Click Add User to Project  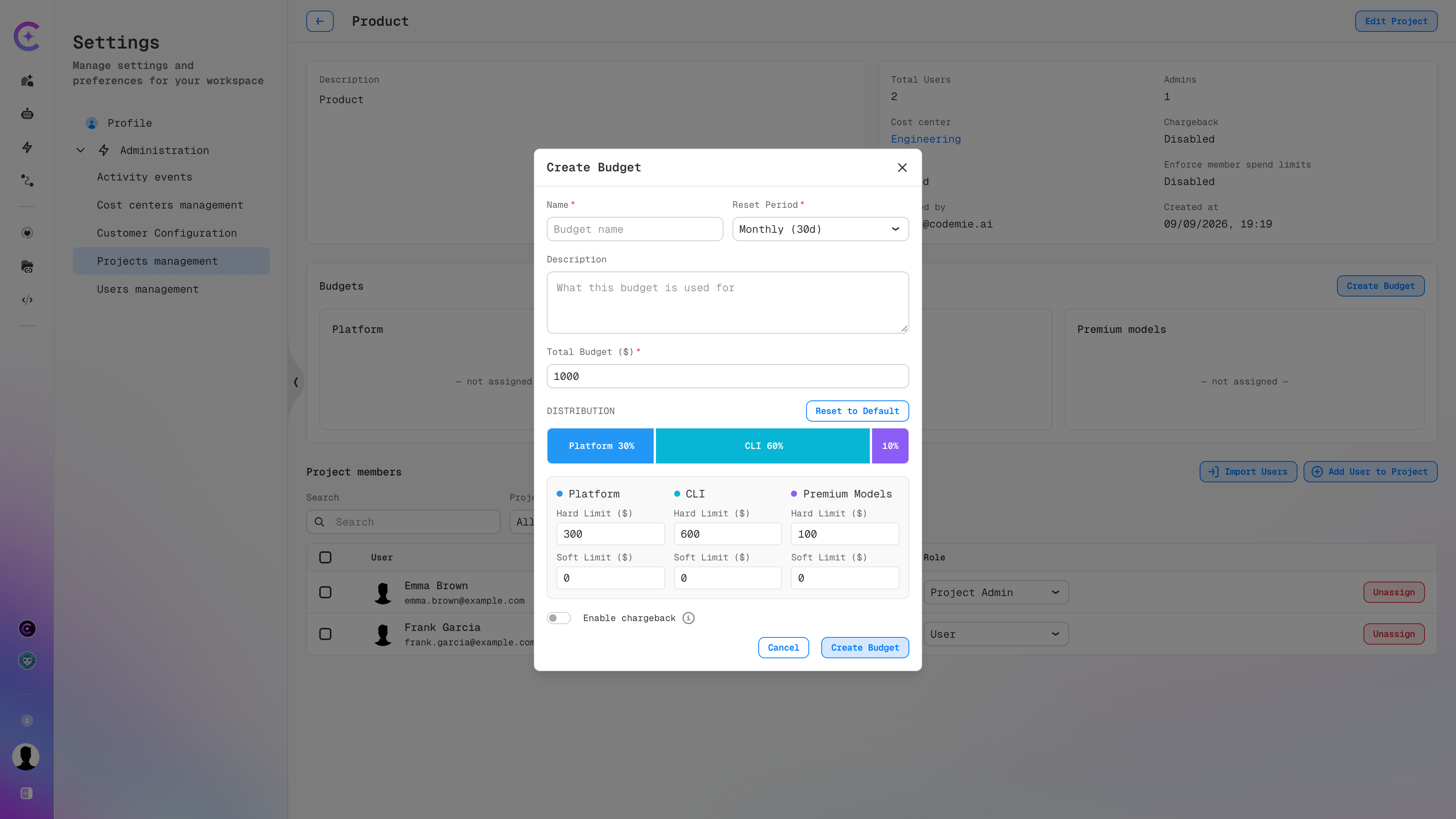click(1370, 471)
